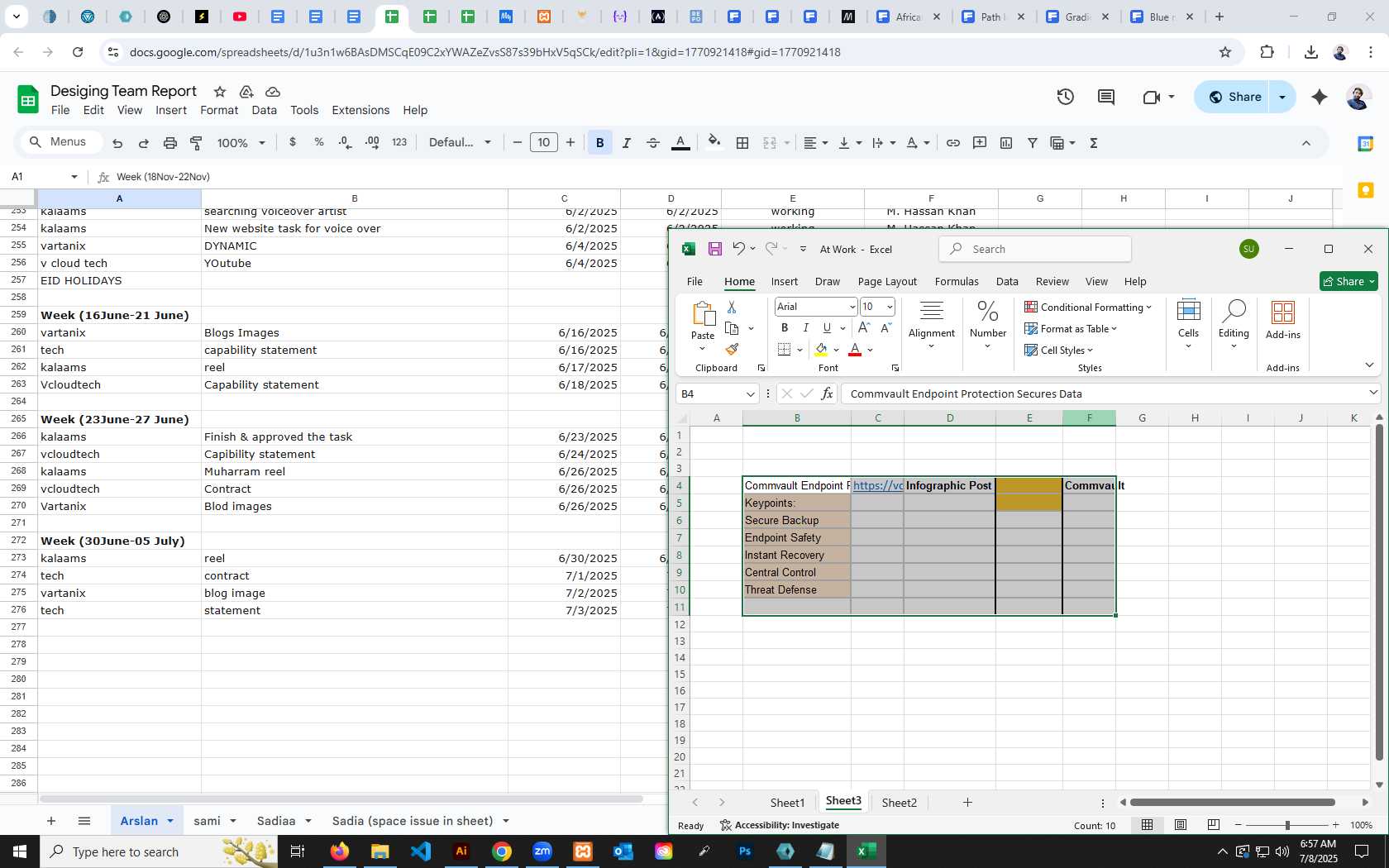Insert chart in Google Sheets toolbar
The width and height of the screenshot is (1389, 868).
(x=1006, y=143)
